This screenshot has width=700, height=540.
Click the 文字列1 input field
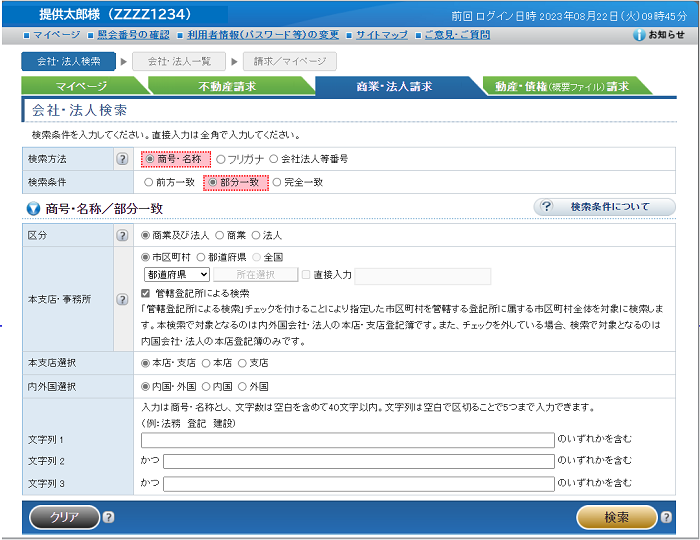pos(348,440)
